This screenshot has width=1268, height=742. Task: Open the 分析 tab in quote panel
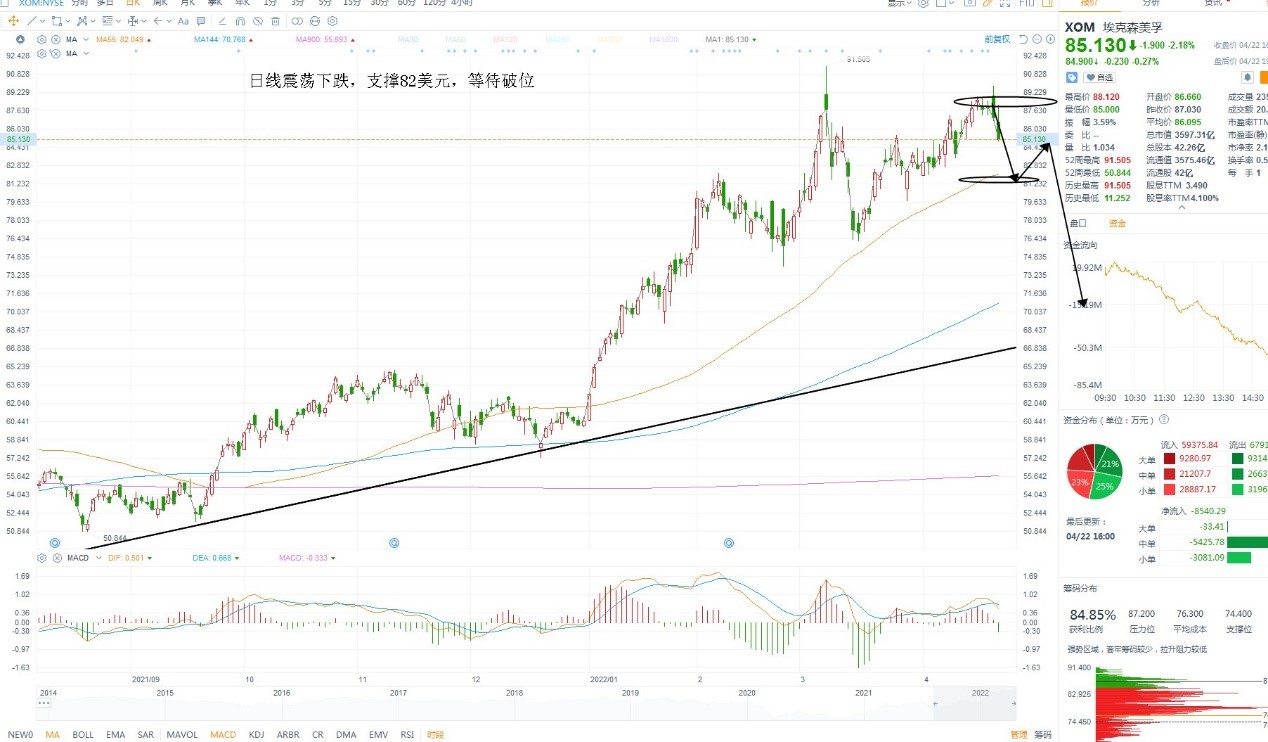pyautogui.click(x=1151, y=3)
